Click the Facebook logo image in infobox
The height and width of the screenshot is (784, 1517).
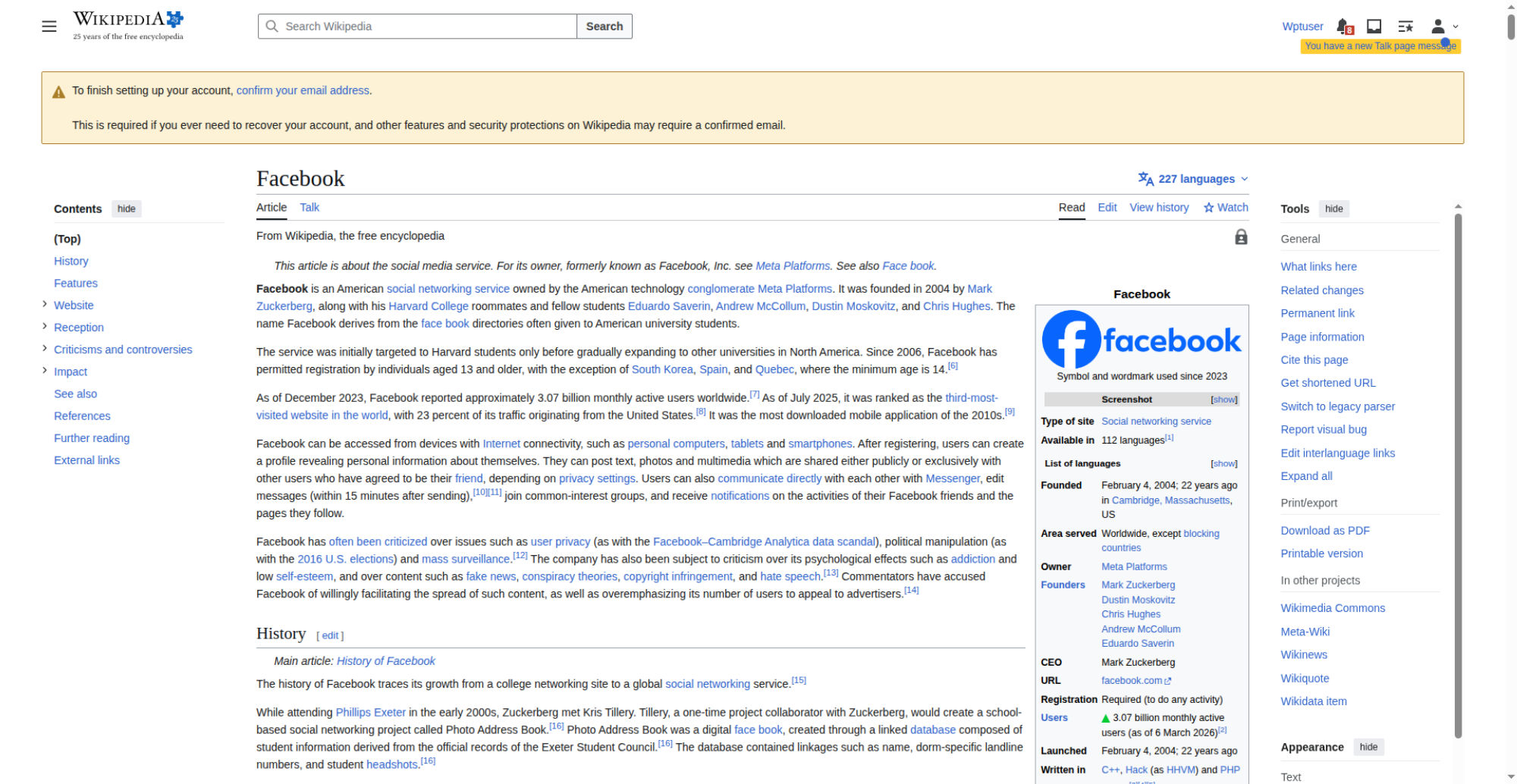1142,340
